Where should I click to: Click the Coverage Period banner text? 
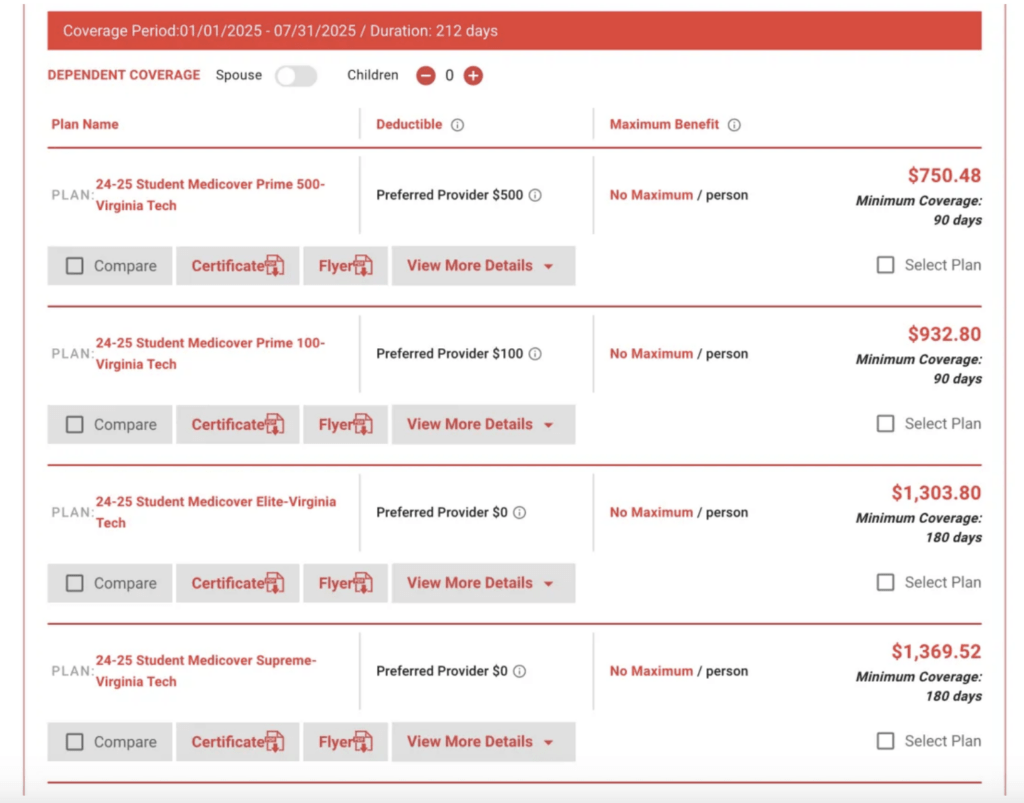(280, 31)
